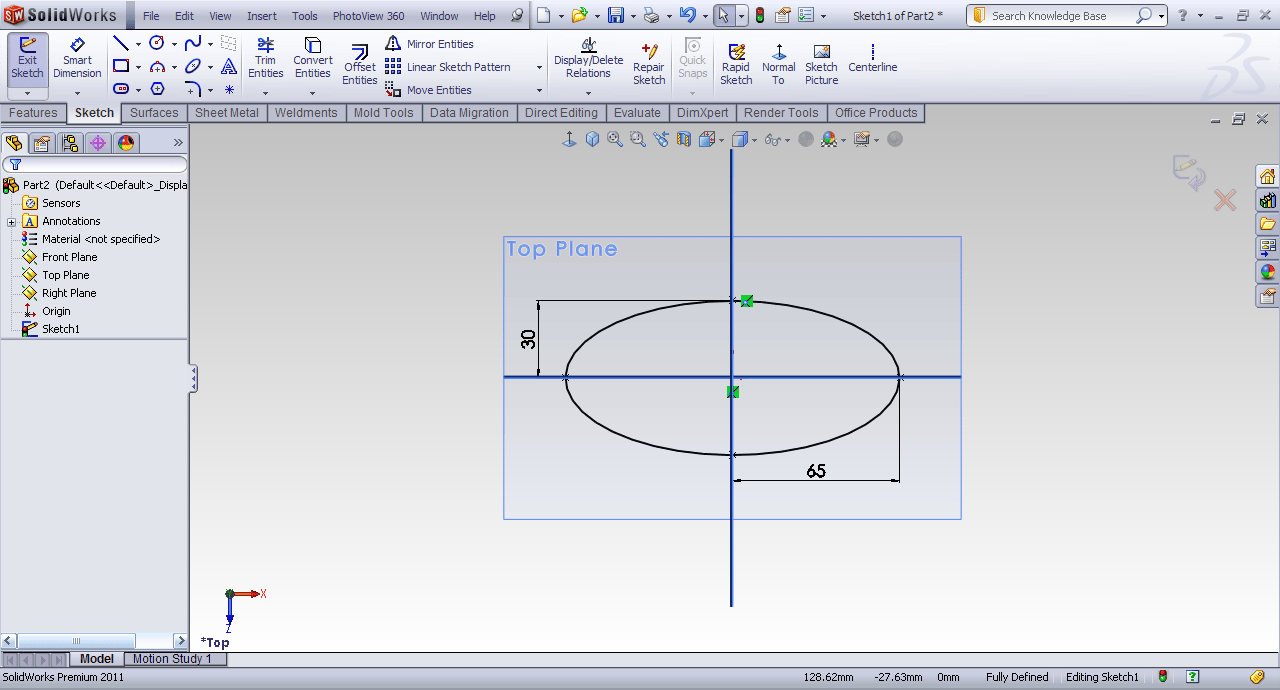Click the Smart Dimension tool
Viewport: 1280px width, 690px height.
[x=77, y=59]
